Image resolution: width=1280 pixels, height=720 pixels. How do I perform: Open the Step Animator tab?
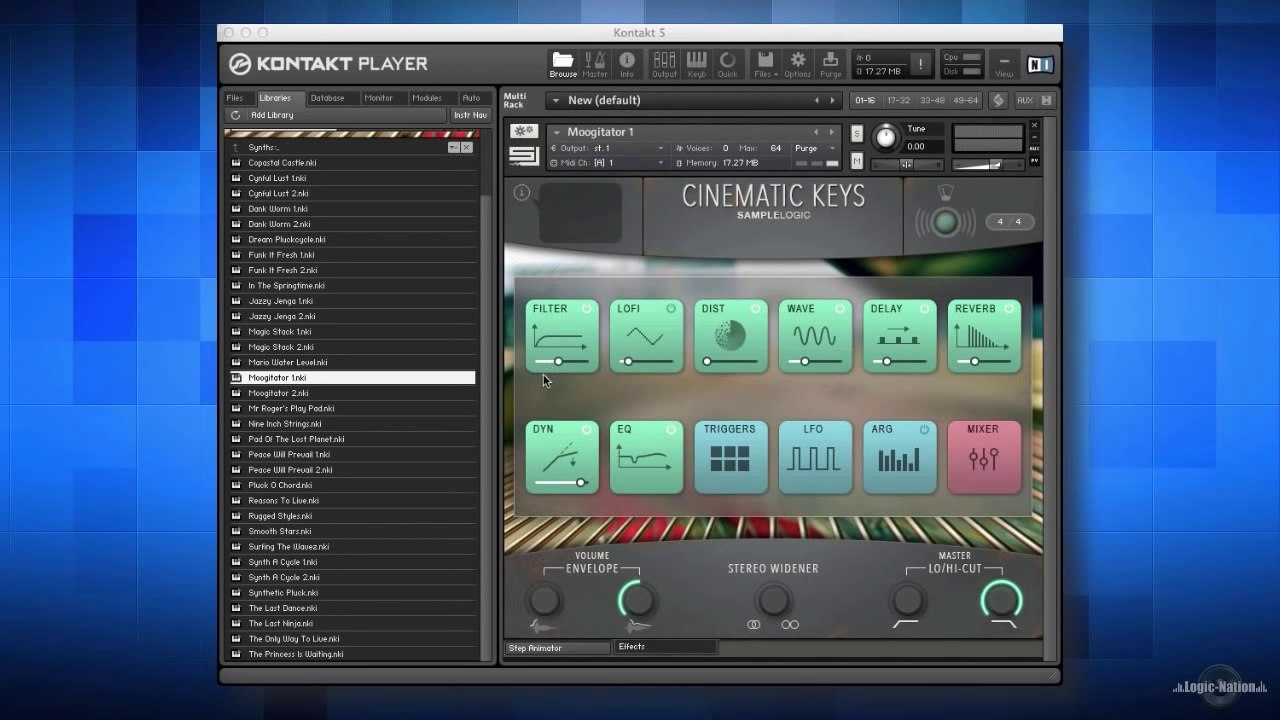click(x=558, y=648)
